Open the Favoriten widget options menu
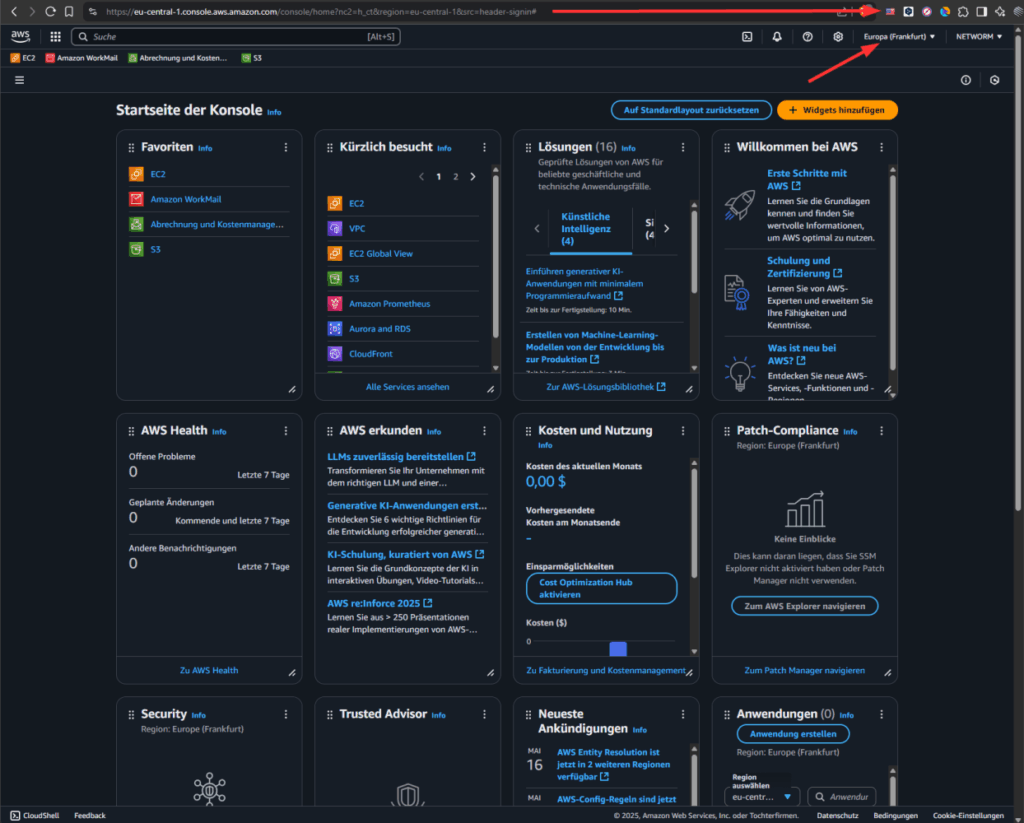Screen dimensions: 1024x823 pos(286,148)
